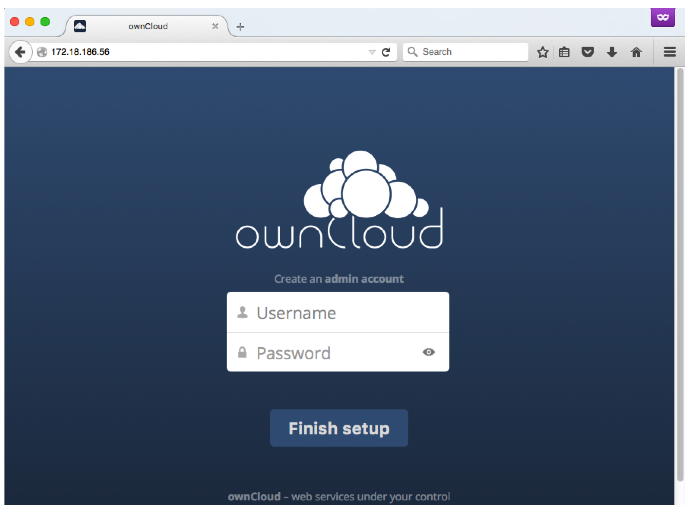This screenshot has width=690, height=517.
Task: Close the window with the red button
Action: pos(15,22)
